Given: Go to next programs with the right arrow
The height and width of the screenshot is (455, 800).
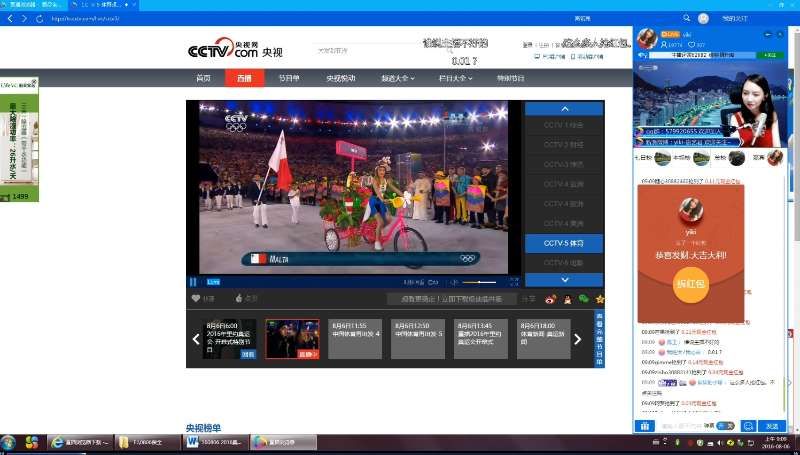Looking at the screenshot, I should point(577,339).
